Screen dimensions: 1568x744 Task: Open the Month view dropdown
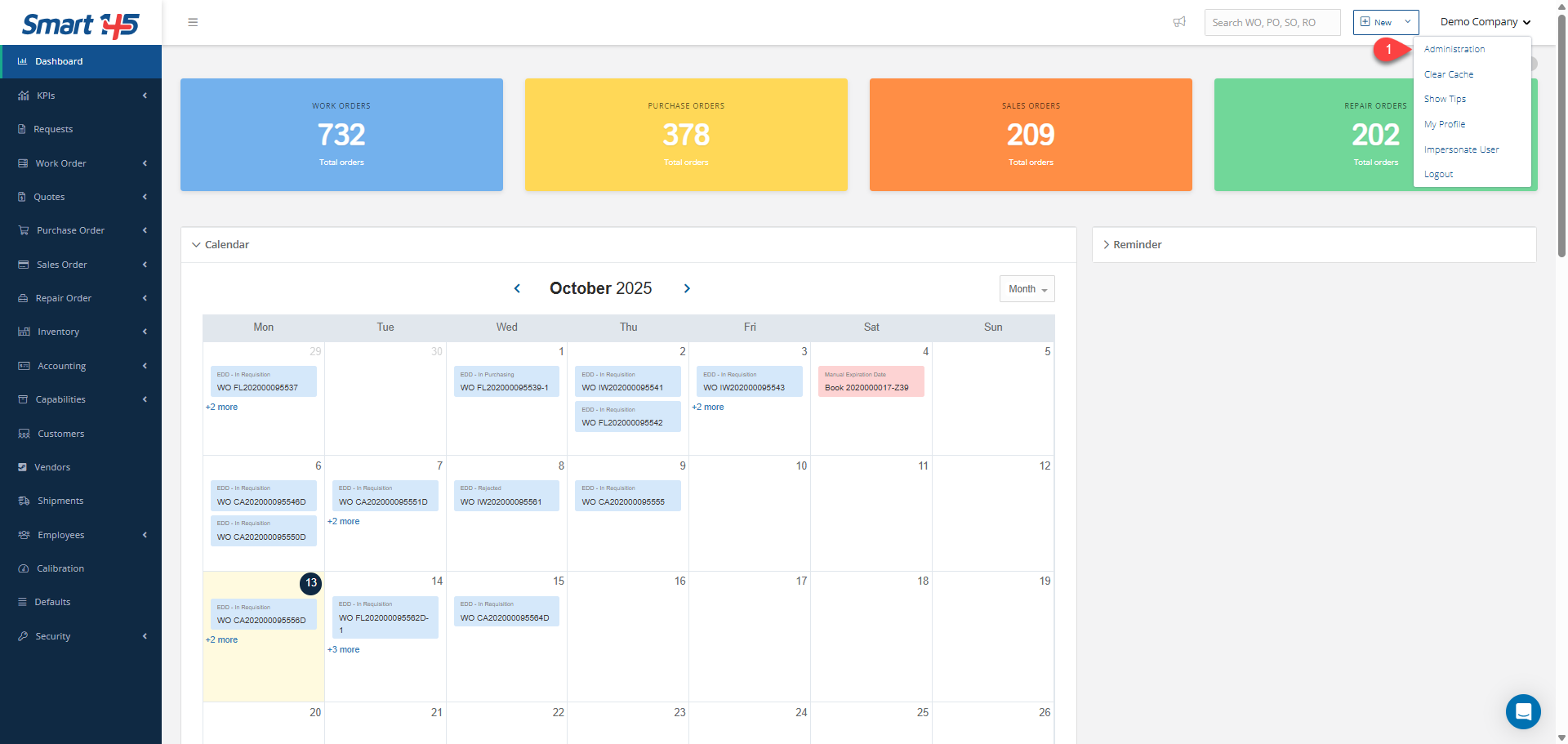click(x=1027, y=289)
